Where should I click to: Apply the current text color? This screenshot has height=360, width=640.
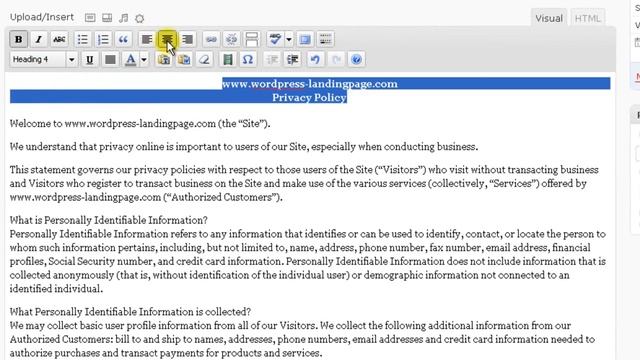point(131,60)
